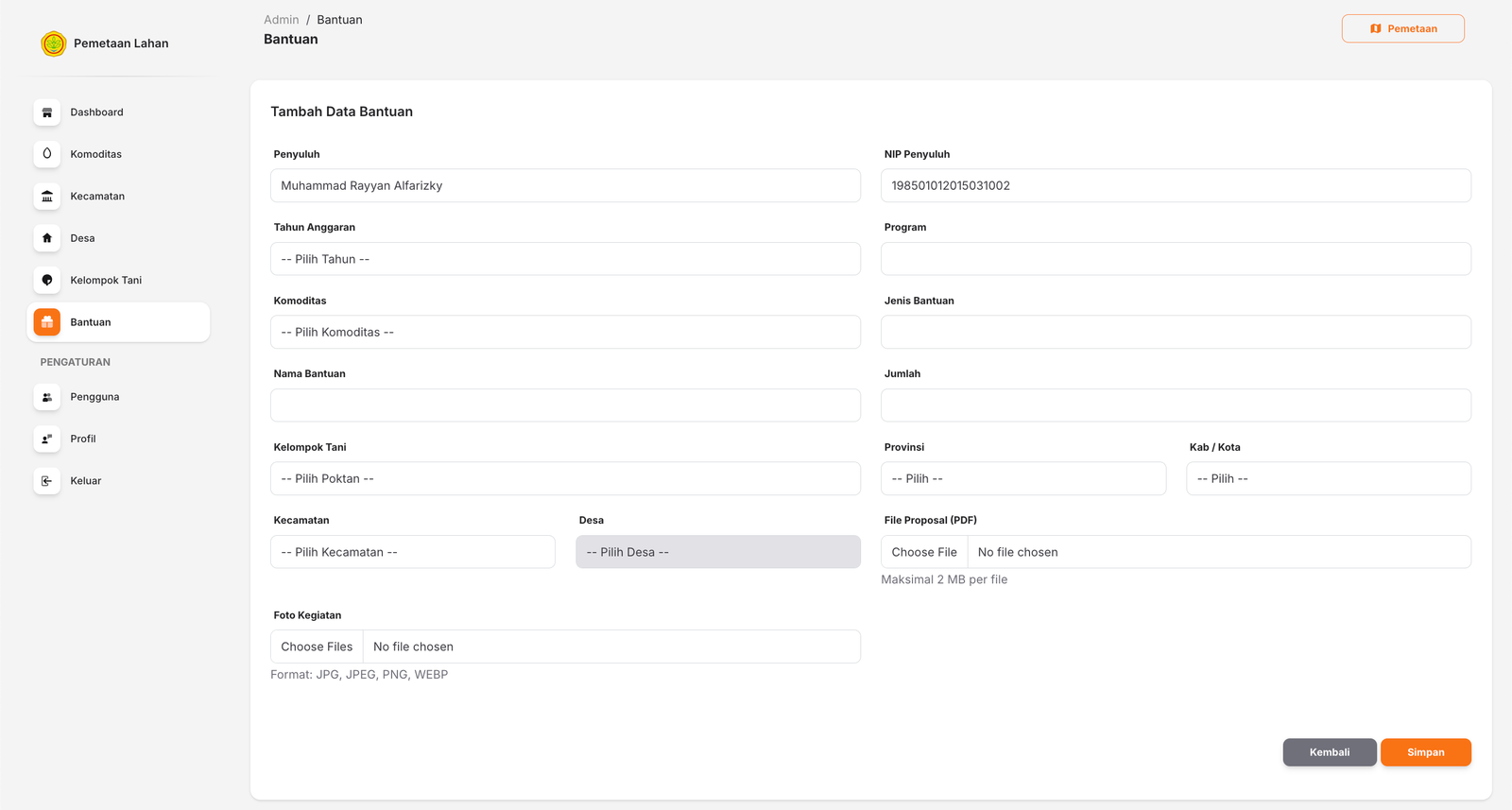
Task: Click the Pemetaan Lahan logo icon
Action: (54, 43)
